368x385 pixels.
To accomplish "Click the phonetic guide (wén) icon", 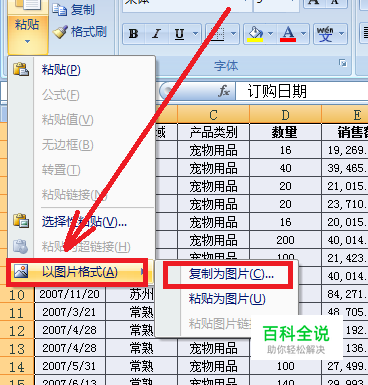I will click(x=325, y=34).
